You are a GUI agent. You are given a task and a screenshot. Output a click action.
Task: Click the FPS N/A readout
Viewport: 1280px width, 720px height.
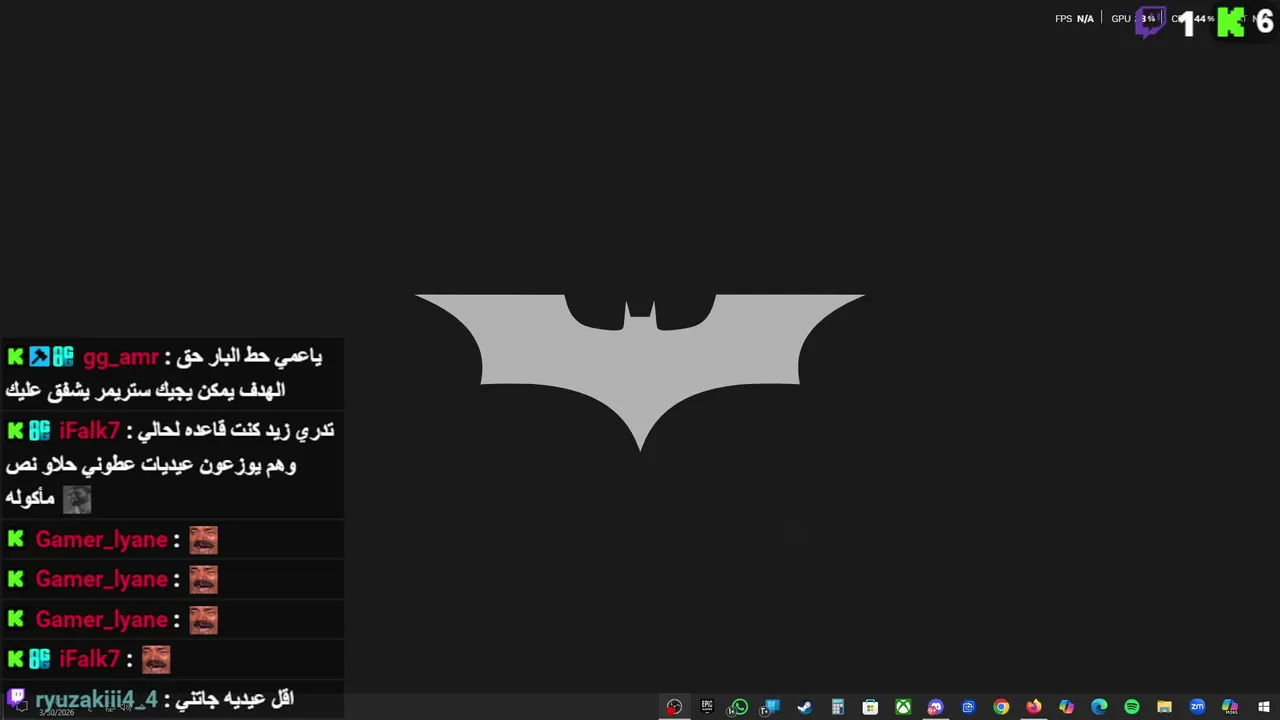[x=1074, y=19]
